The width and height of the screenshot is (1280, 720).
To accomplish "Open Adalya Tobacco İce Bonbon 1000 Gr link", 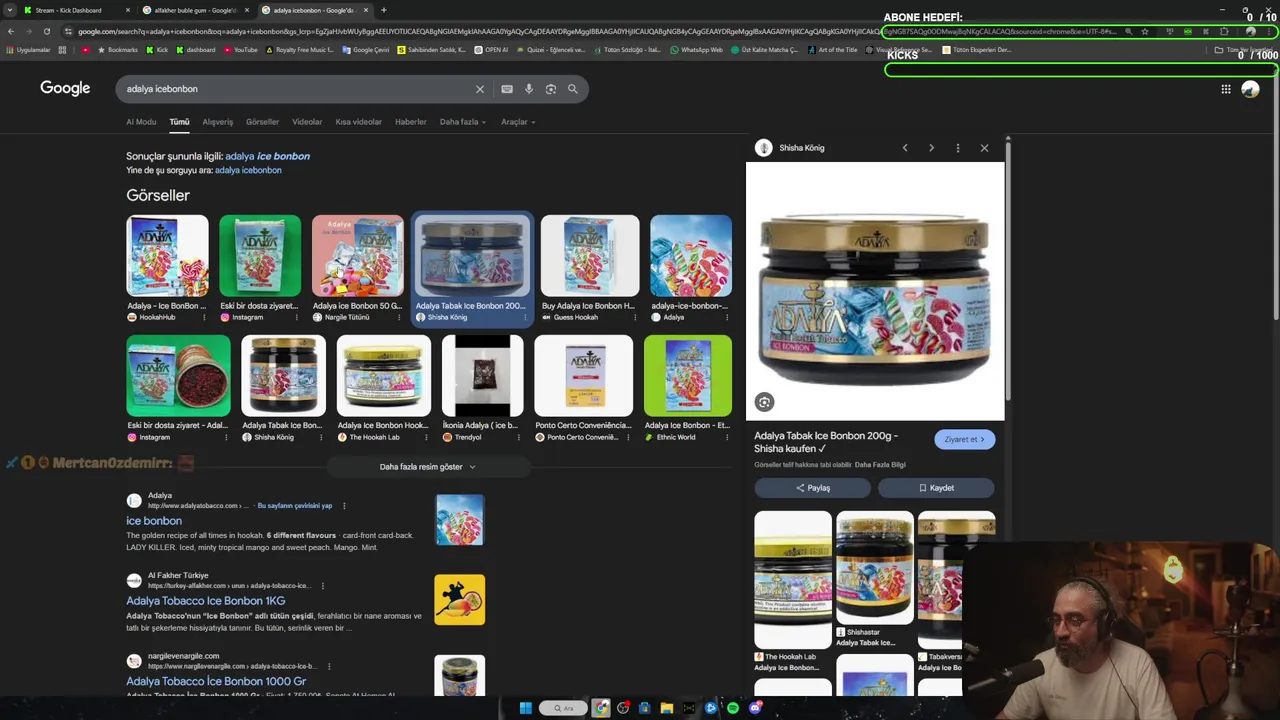I will coord(216,681).
